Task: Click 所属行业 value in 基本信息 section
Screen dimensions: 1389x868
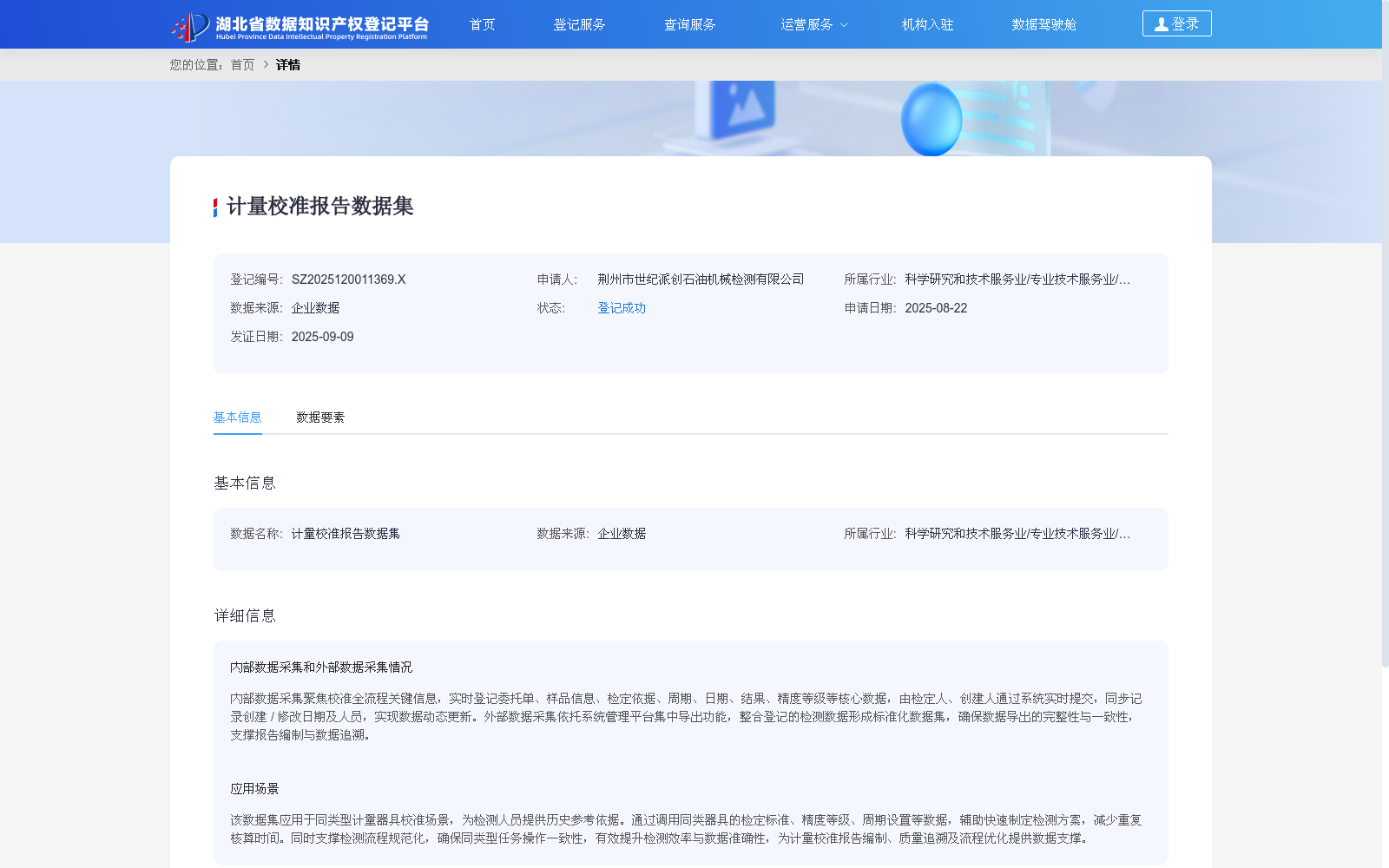Action: (x=1017, y=534)
